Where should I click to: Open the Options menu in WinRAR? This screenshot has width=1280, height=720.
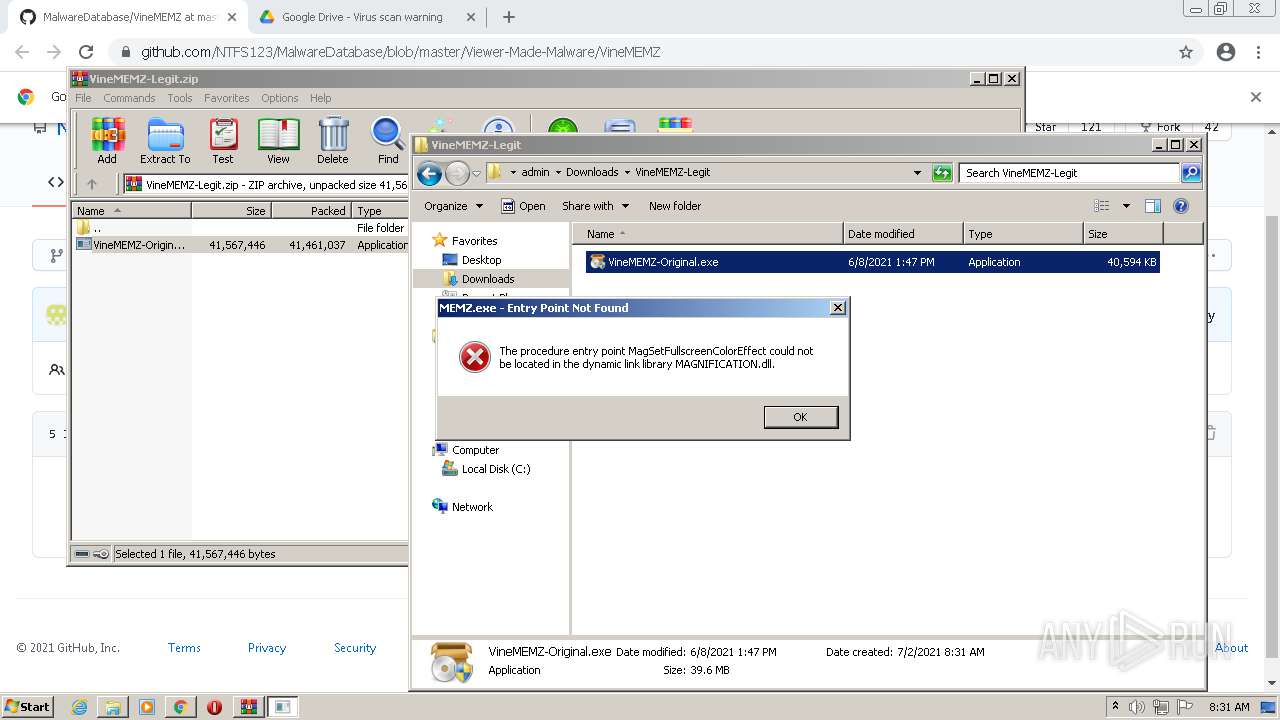[280, 98]
